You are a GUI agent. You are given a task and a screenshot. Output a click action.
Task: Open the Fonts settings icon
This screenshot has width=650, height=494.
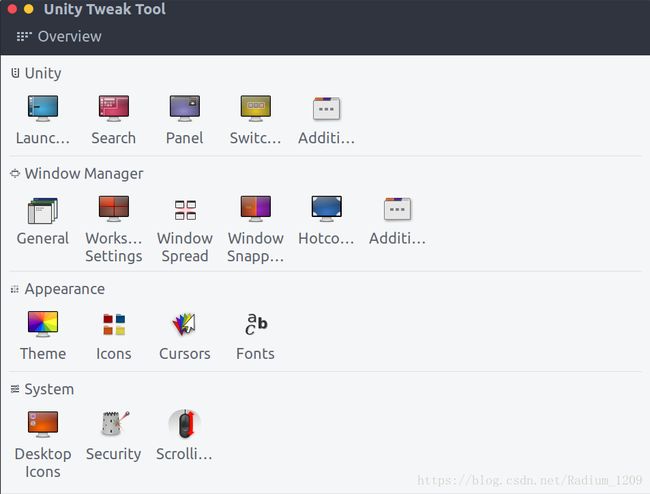pyautogui.click(x=256, y=324)
